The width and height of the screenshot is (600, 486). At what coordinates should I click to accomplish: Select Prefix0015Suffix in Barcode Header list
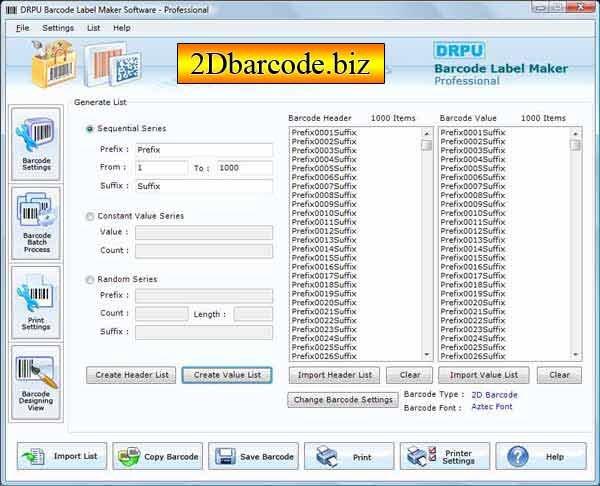click(x=324, y=258)
